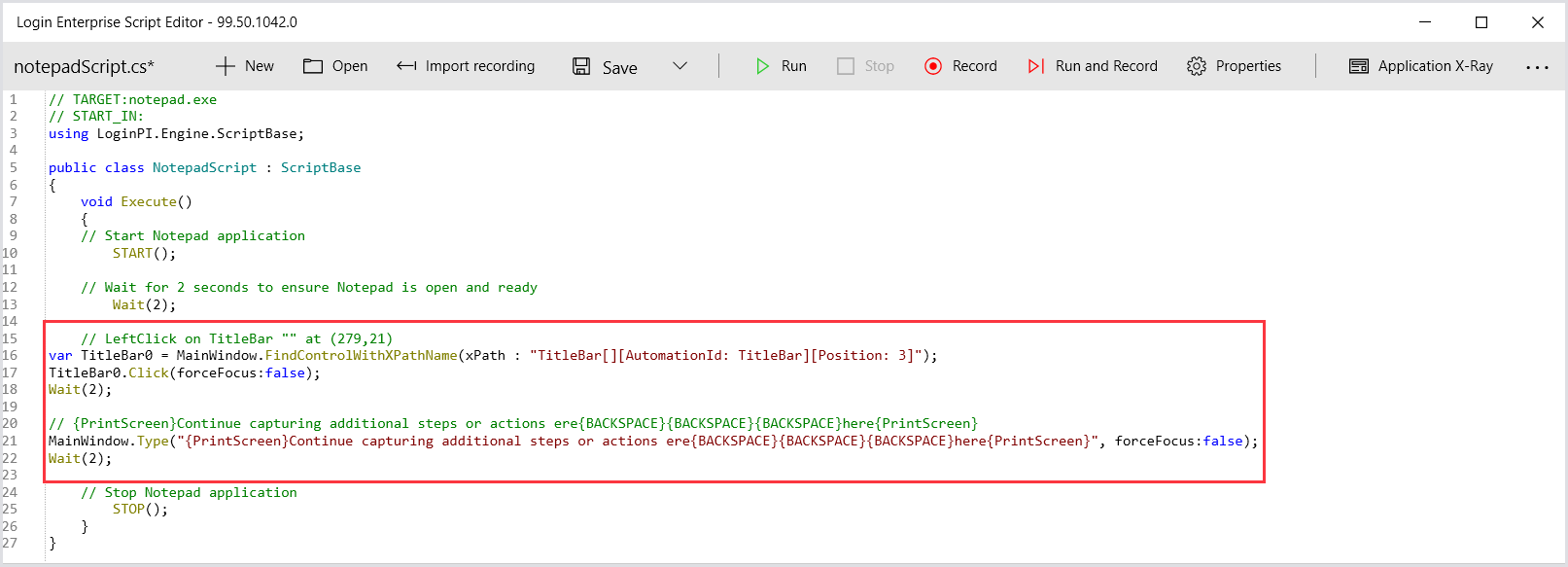Click the STOP(); code line
The height and width of the screenshot is (567, 1568).
click(x=140, y=509)
